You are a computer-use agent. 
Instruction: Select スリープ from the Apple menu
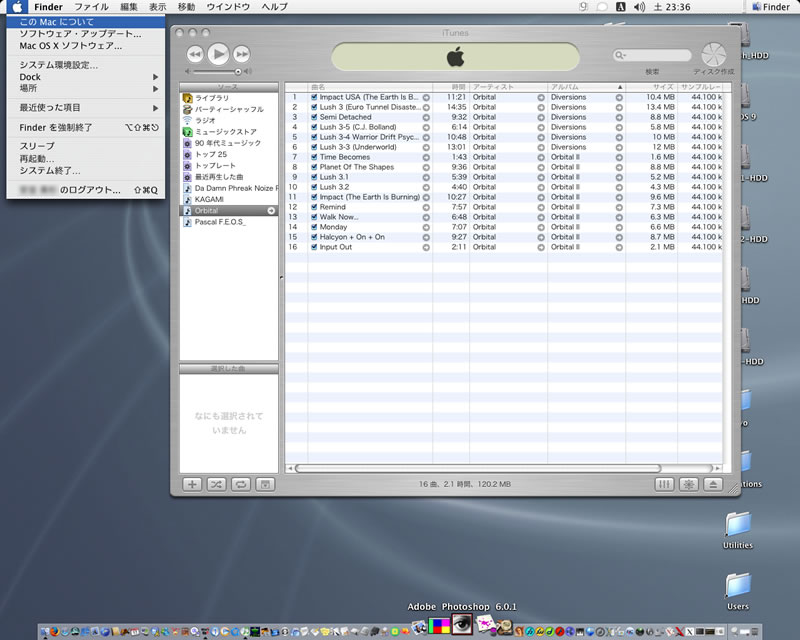tap(86, 146)
